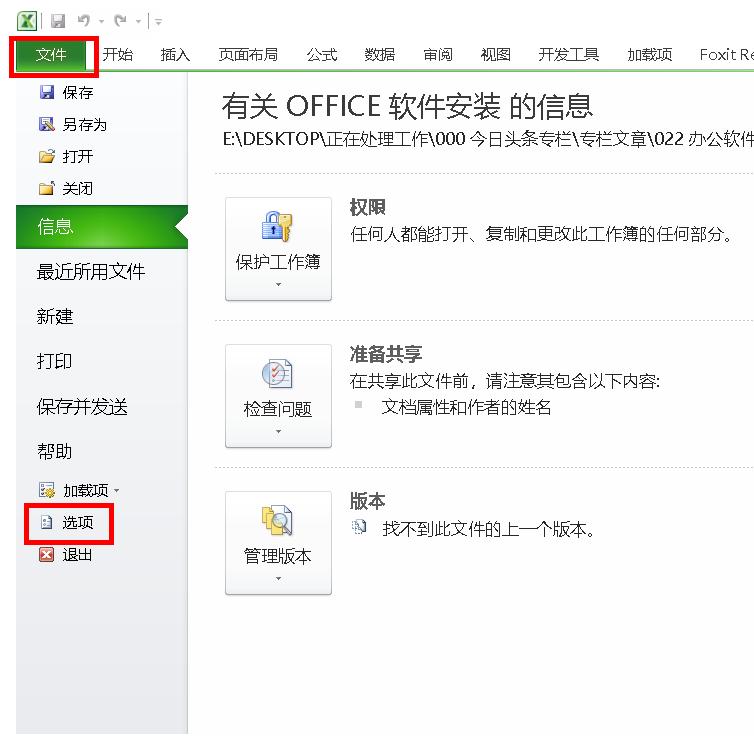Open the Redo history dropdown arrow
The width and height of the screenshot is (754, 750).
tap(138, 21)
